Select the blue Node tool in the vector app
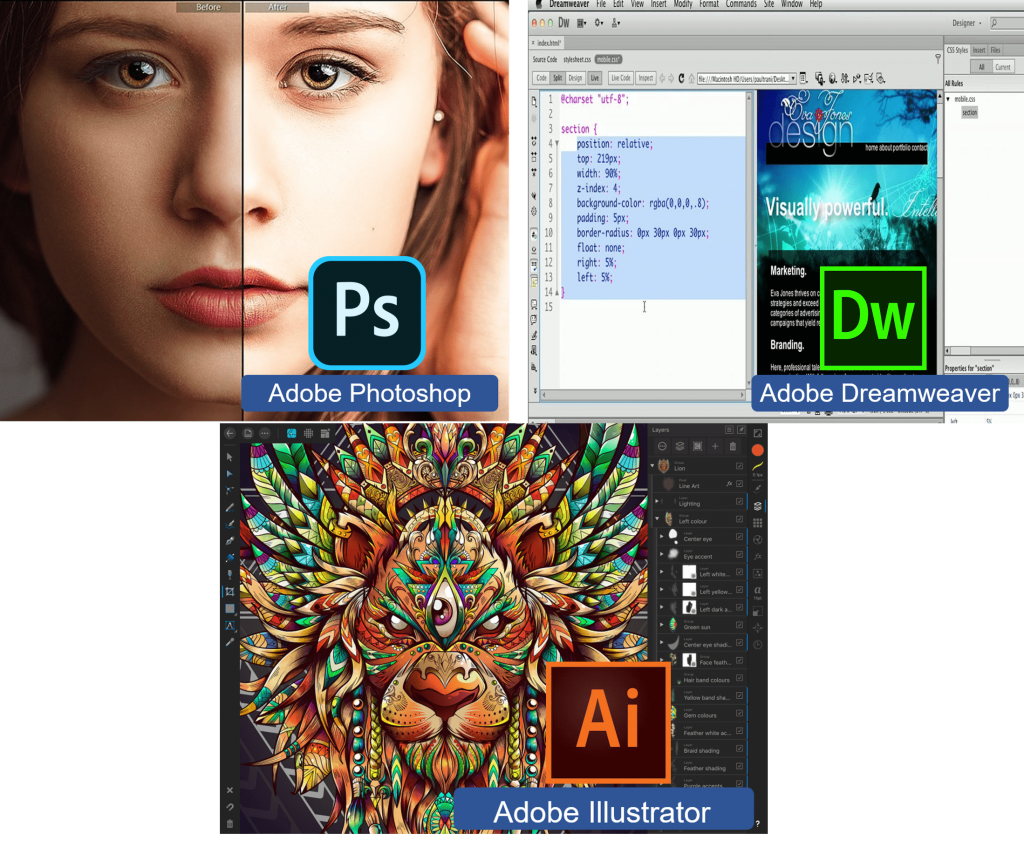 230,473
